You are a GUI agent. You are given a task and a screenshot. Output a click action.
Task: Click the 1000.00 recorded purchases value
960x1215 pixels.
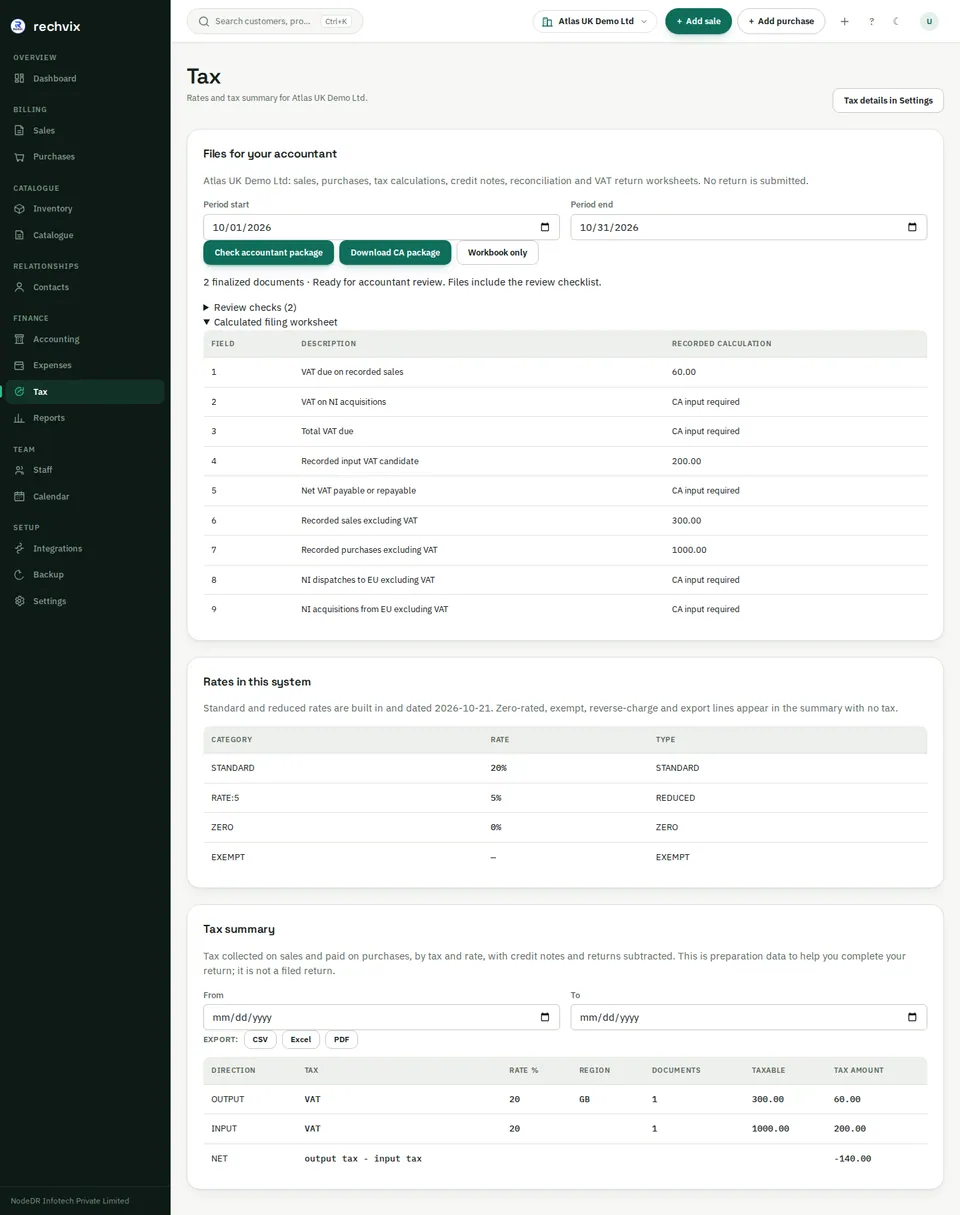[x=689, y=550]
